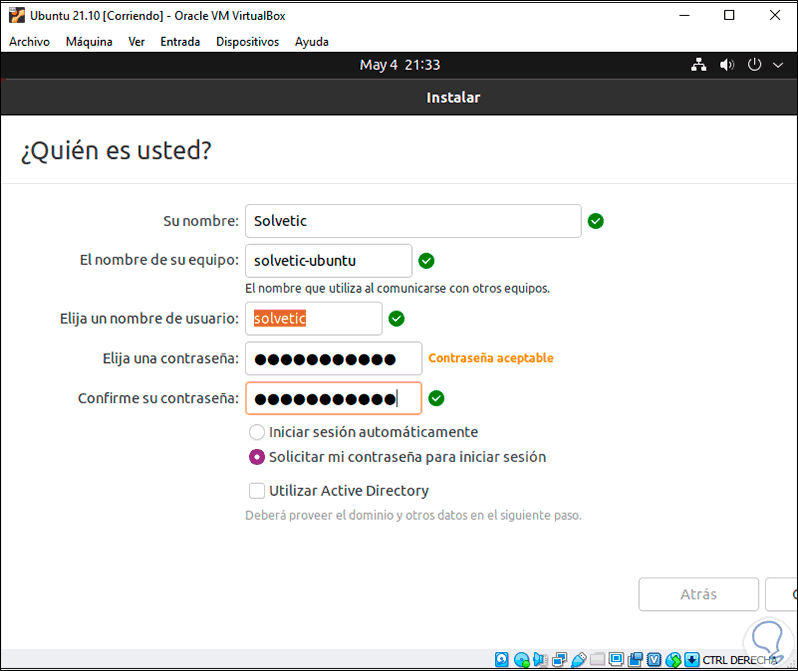
Task: Select Solicitar mi contraseña para iniciar sesión
Action: coord(256,457)
